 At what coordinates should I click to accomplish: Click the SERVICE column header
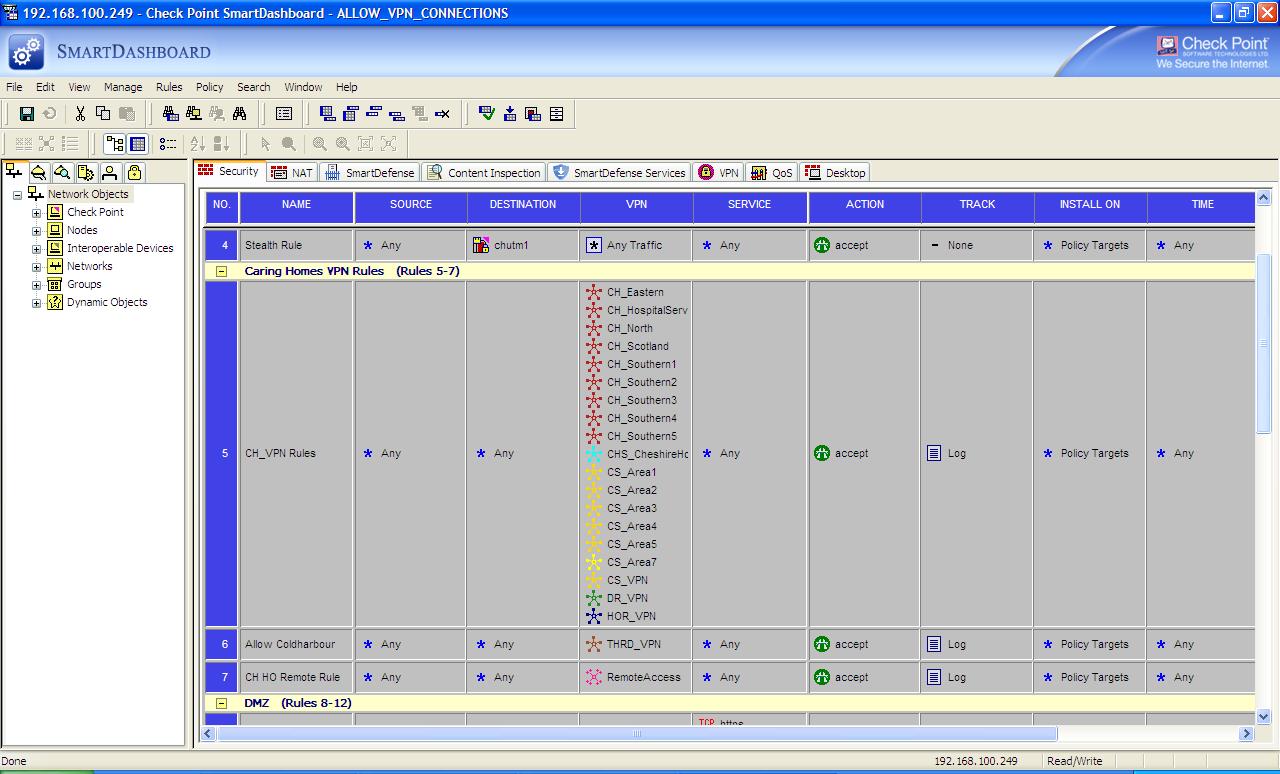[x=750, y=208]
